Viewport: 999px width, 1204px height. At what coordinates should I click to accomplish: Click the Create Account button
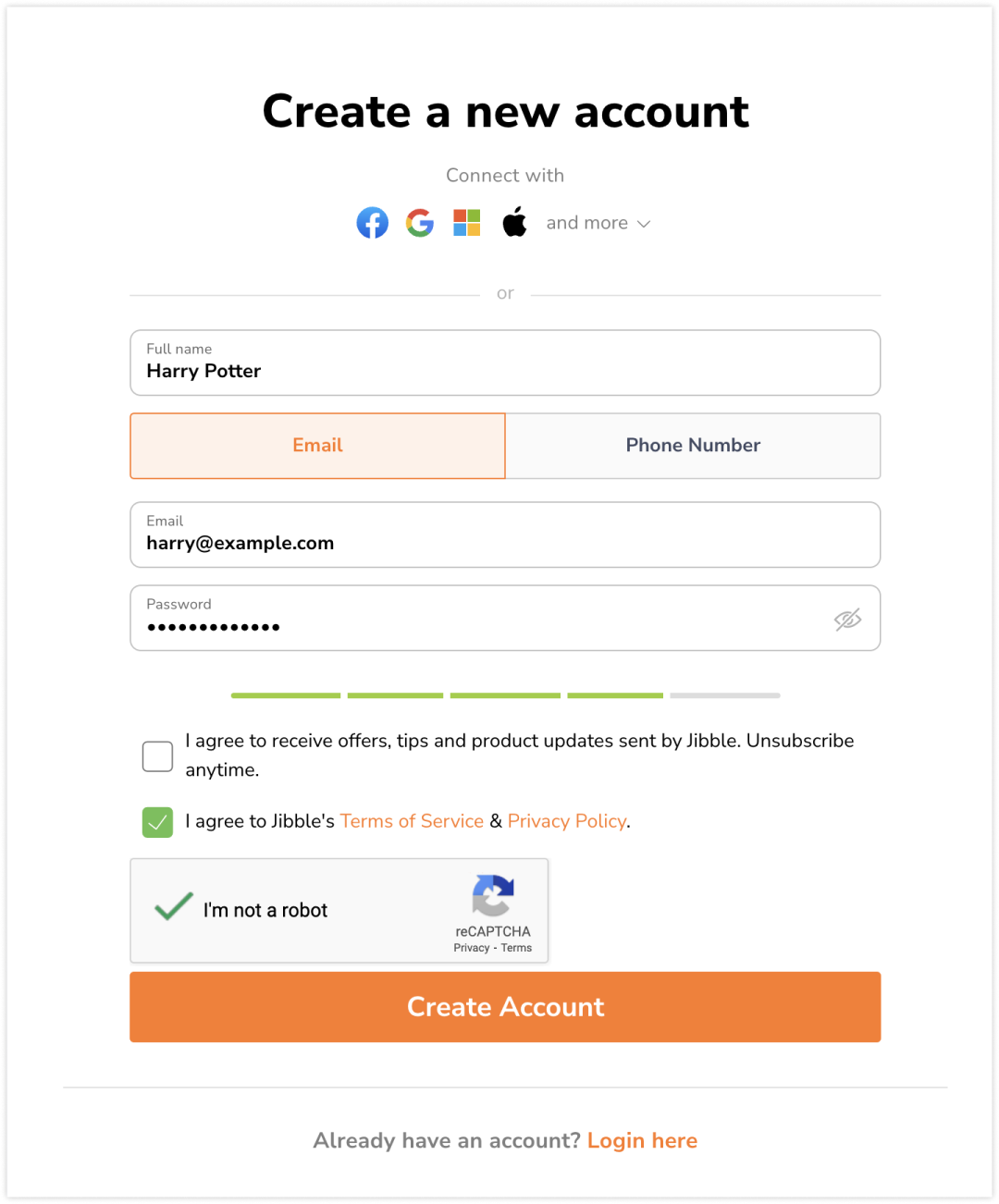tap(505, 1007)
